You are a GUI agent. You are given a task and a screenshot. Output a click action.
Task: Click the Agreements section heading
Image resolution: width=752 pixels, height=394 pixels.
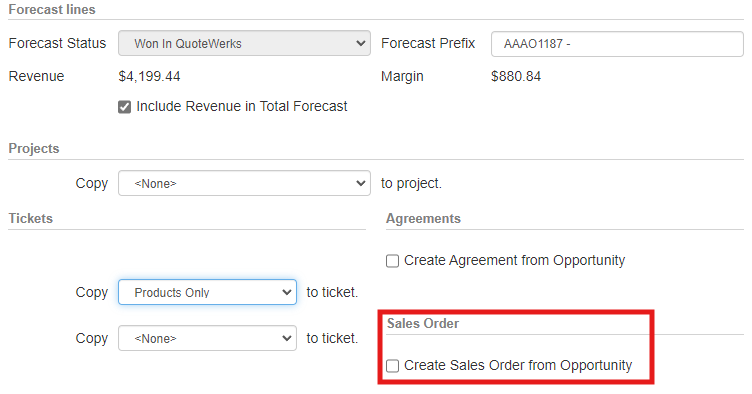tap(423, 219)
